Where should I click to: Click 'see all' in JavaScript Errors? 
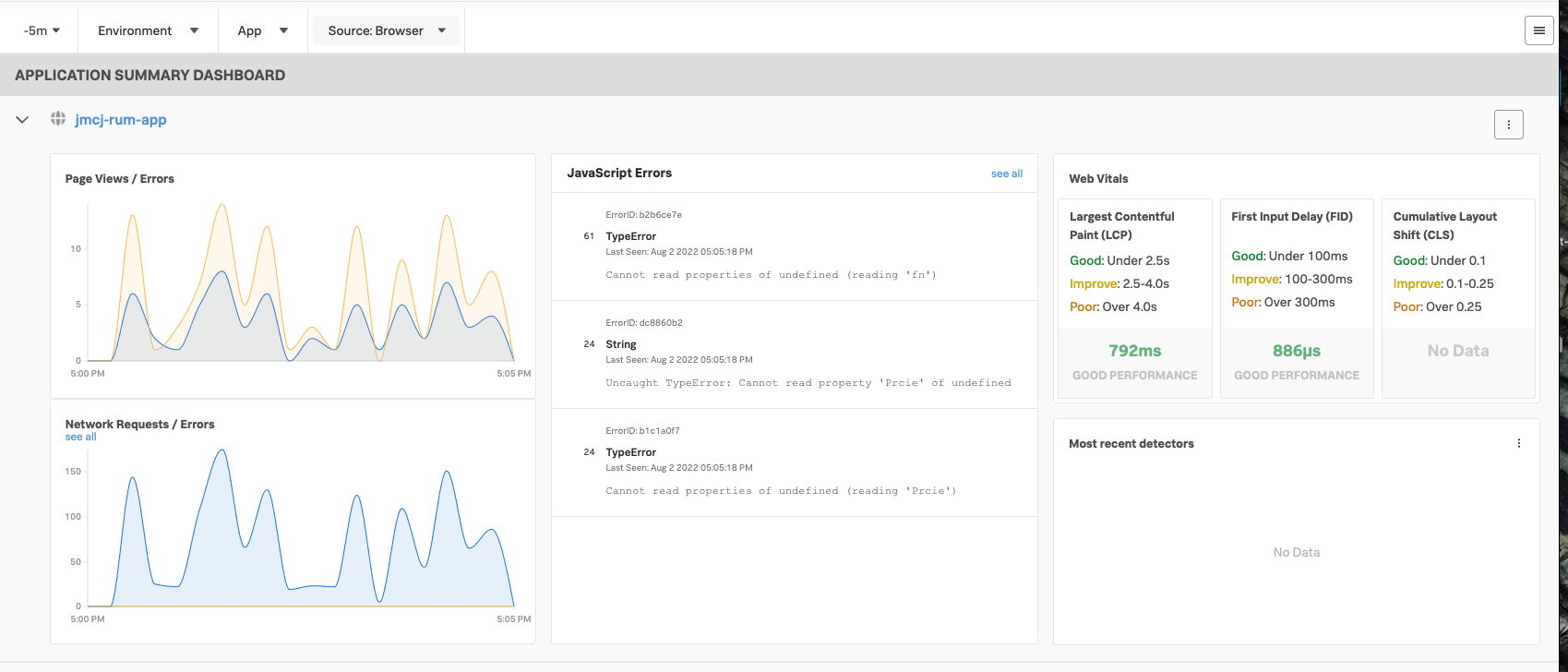coord(1006,174)
